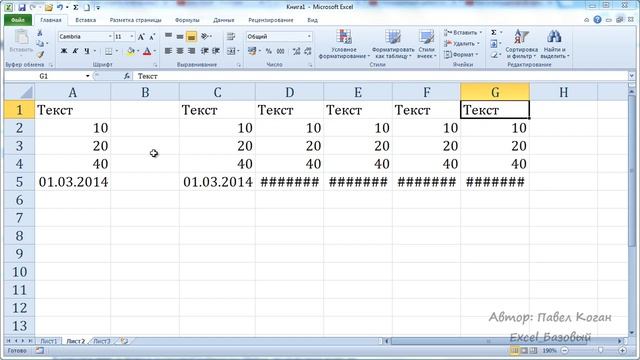Toggle Bold (Ж) formatting
The width and height of the screenshot is (640, 360).
tap(64, 51)
